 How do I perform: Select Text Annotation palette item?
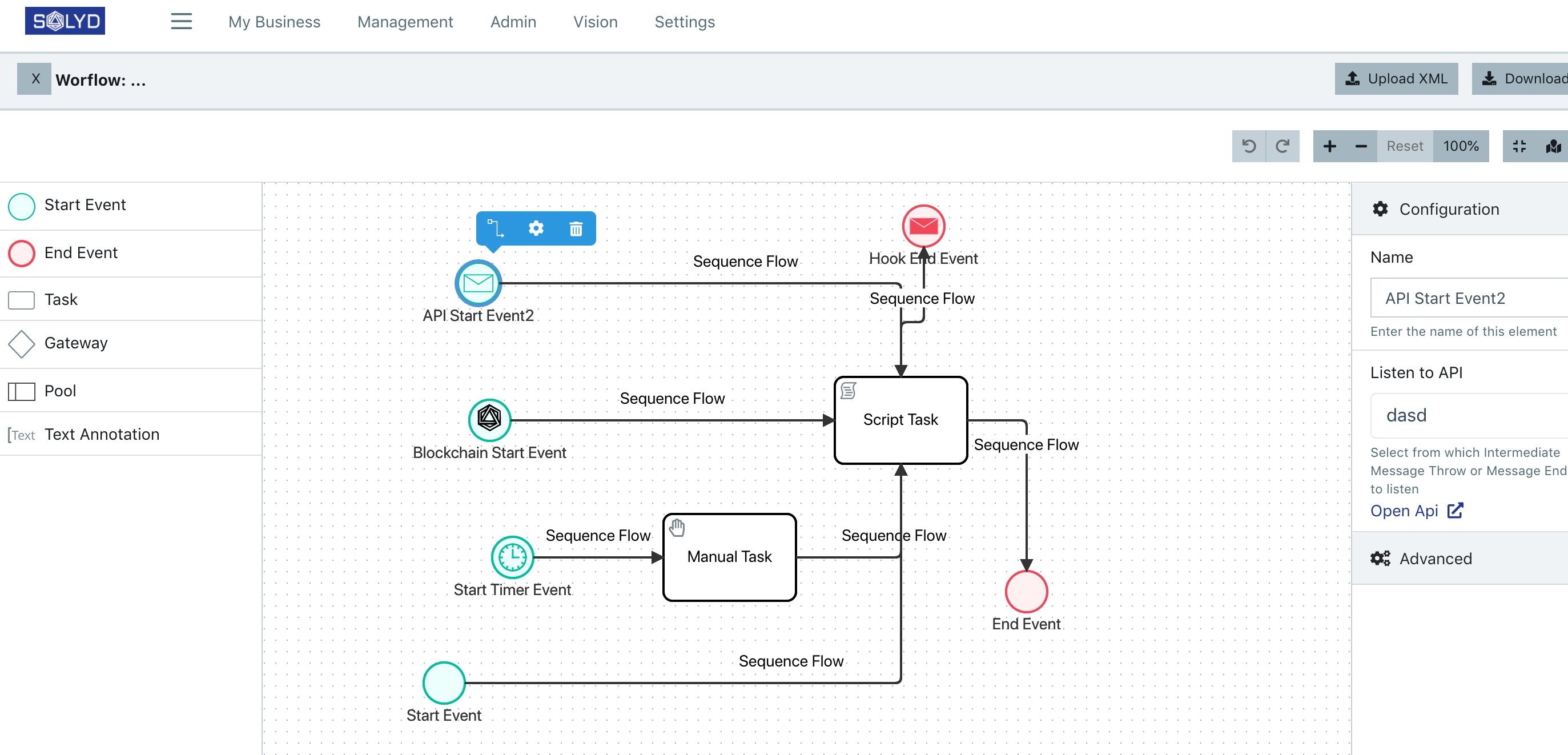[x=131, y=435]
